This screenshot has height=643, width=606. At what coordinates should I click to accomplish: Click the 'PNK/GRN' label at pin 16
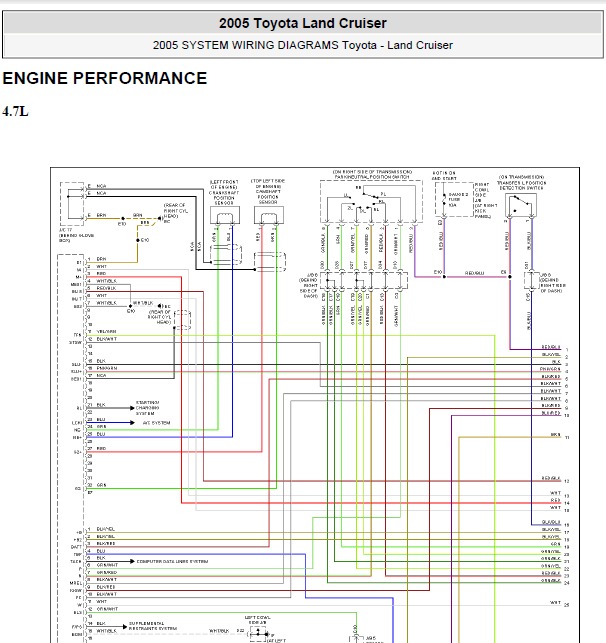click(x=107, y=368)
